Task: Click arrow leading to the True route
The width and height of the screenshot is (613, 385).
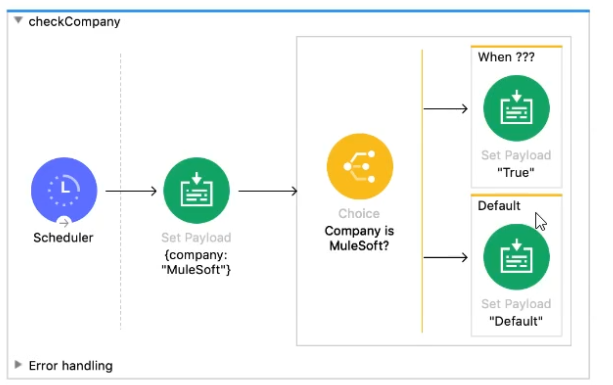Action: [x=446, y=109]
